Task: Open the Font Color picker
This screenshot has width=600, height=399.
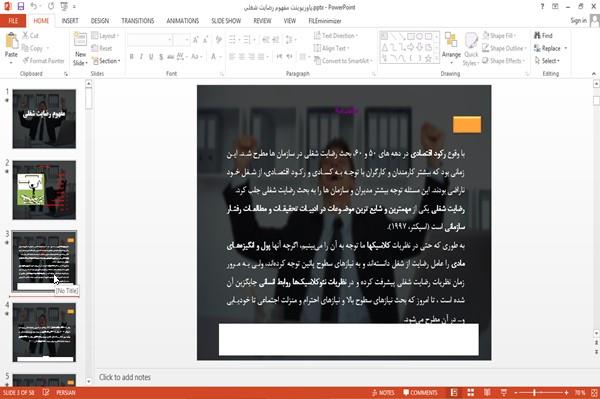Action: tap(216, 57)
